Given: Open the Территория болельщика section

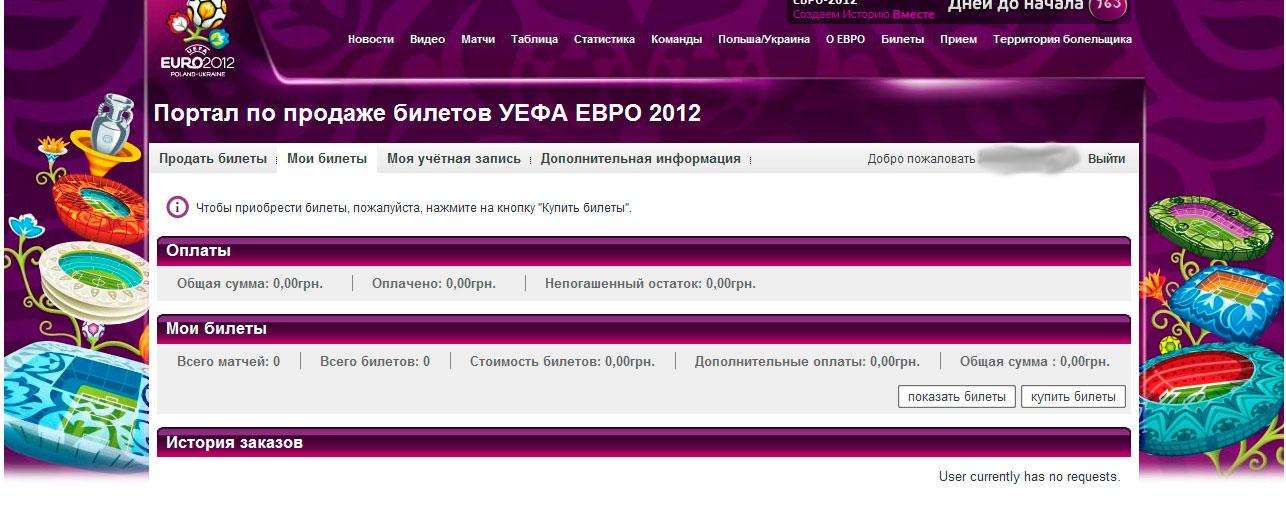Looking at the screenshot, I should 1062,40.
